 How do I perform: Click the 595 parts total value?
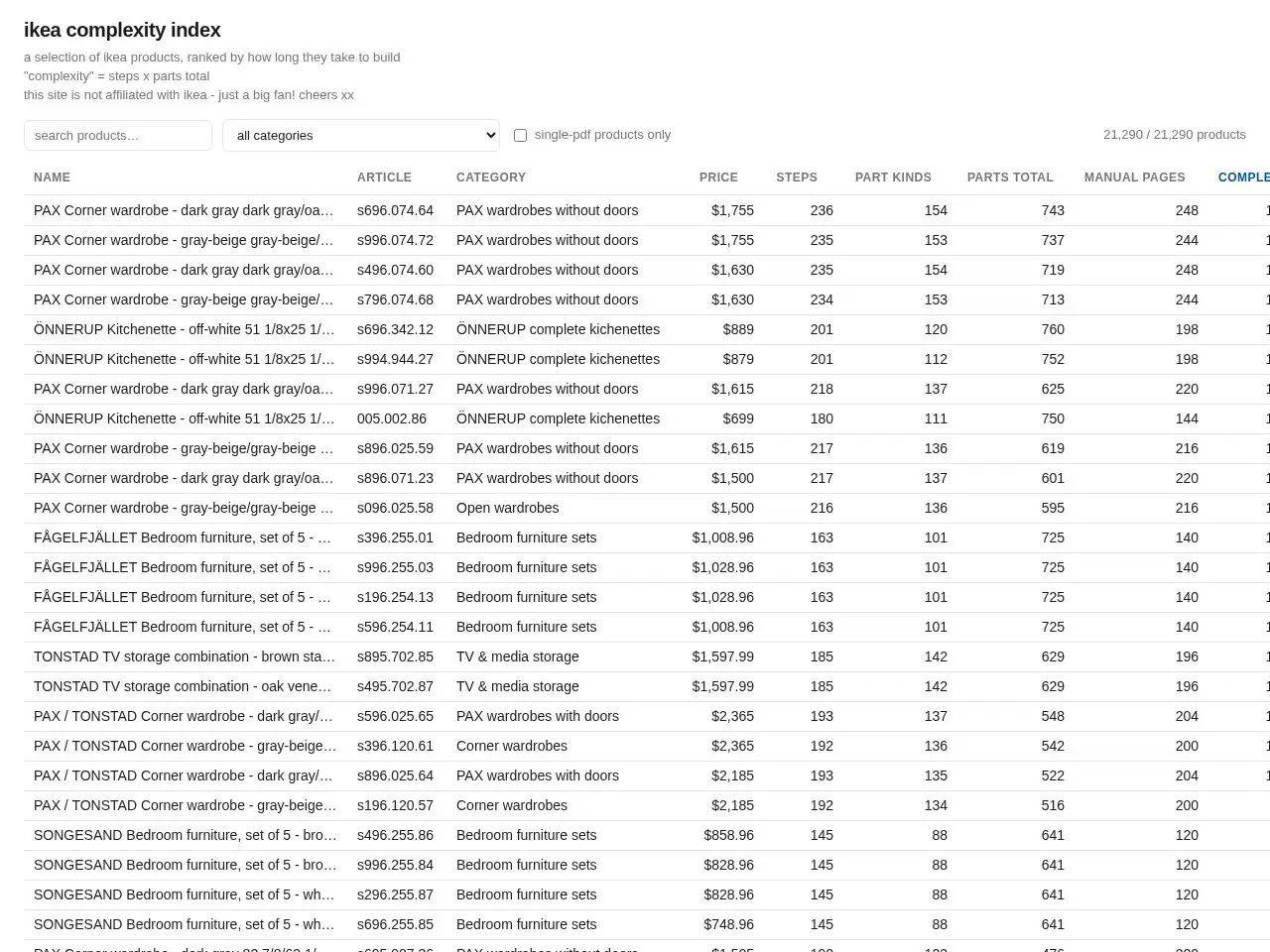[1053, 508]
